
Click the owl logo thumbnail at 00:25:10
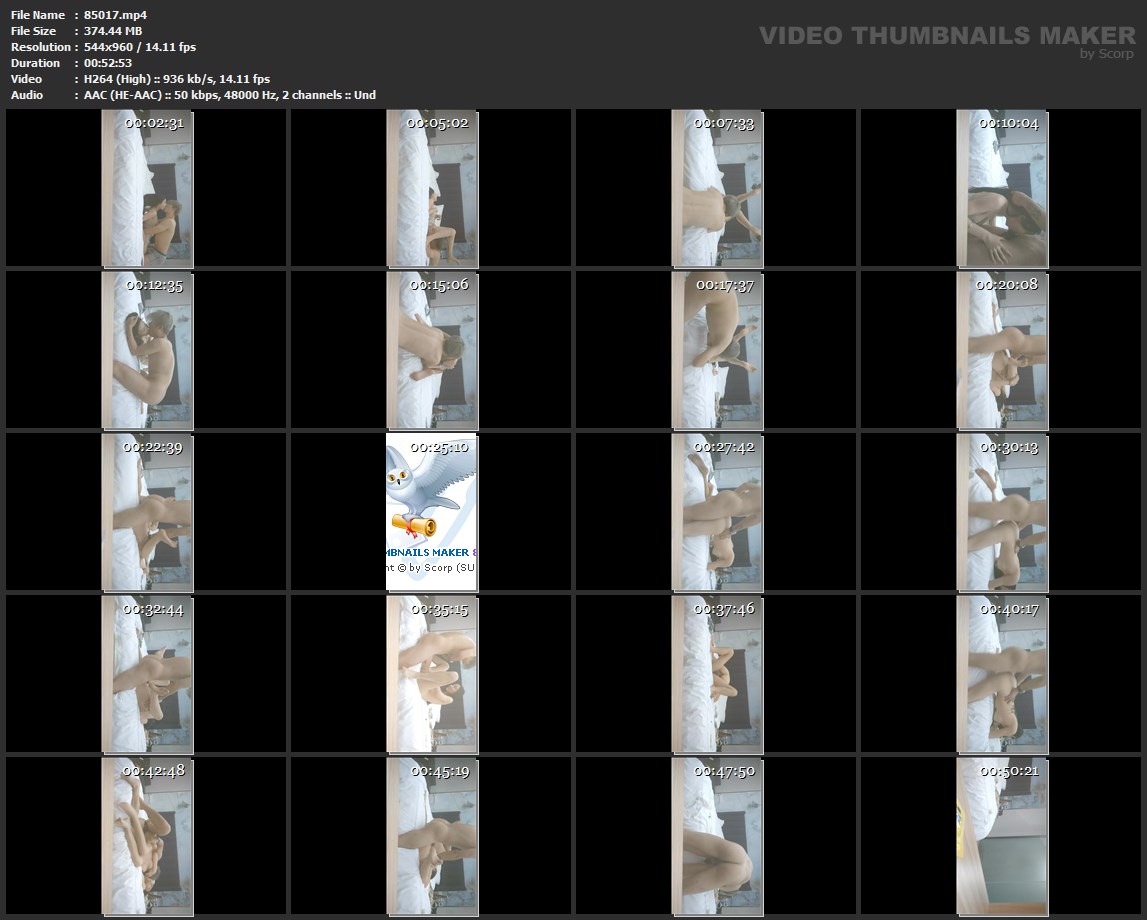click(x=431, y=511)
